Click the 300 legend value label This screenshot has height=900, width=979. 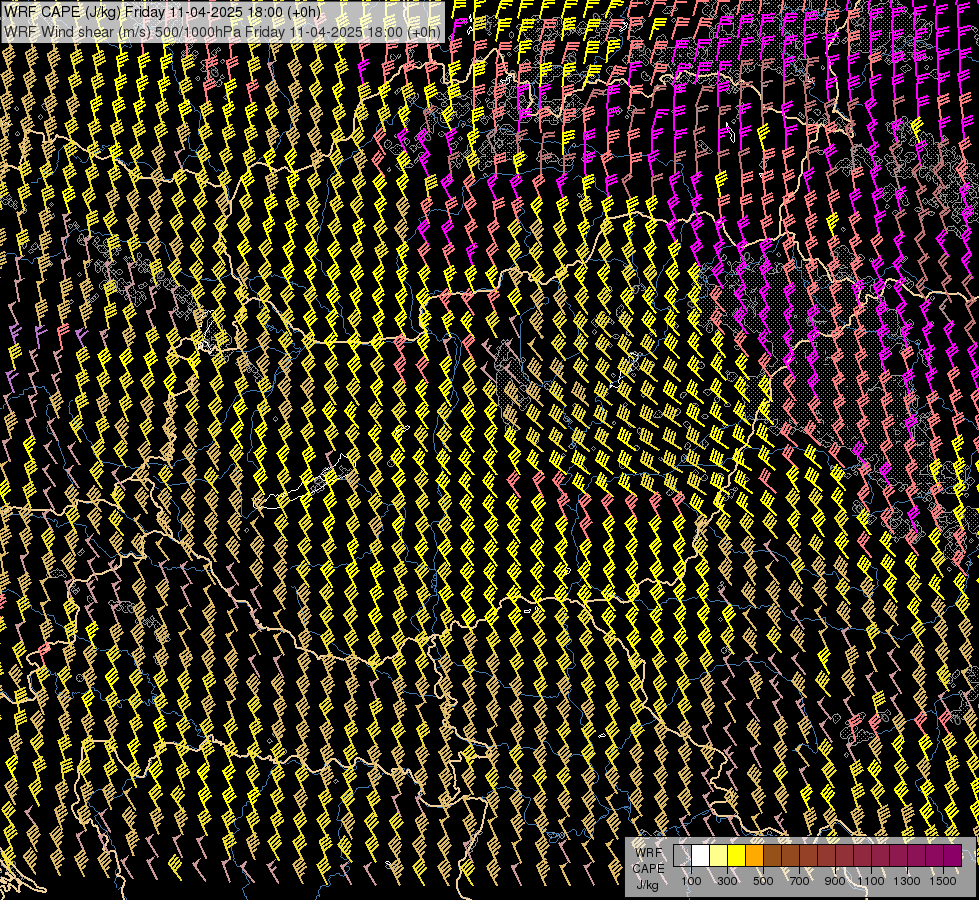click(727, 881)
